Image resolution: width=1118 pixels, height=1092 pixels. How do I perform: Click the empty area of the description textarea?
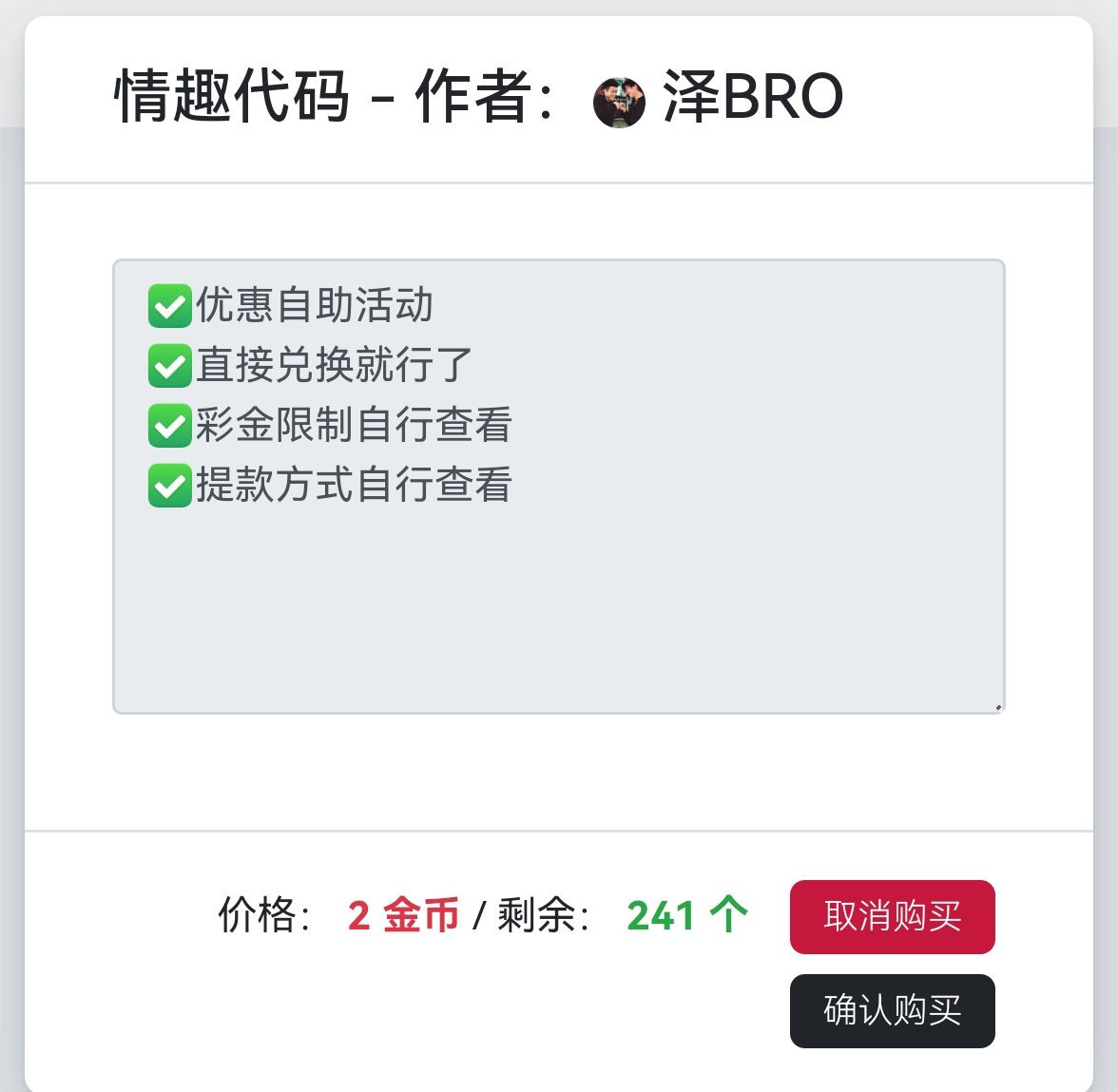pyautogui.click(x=559, y=608)
